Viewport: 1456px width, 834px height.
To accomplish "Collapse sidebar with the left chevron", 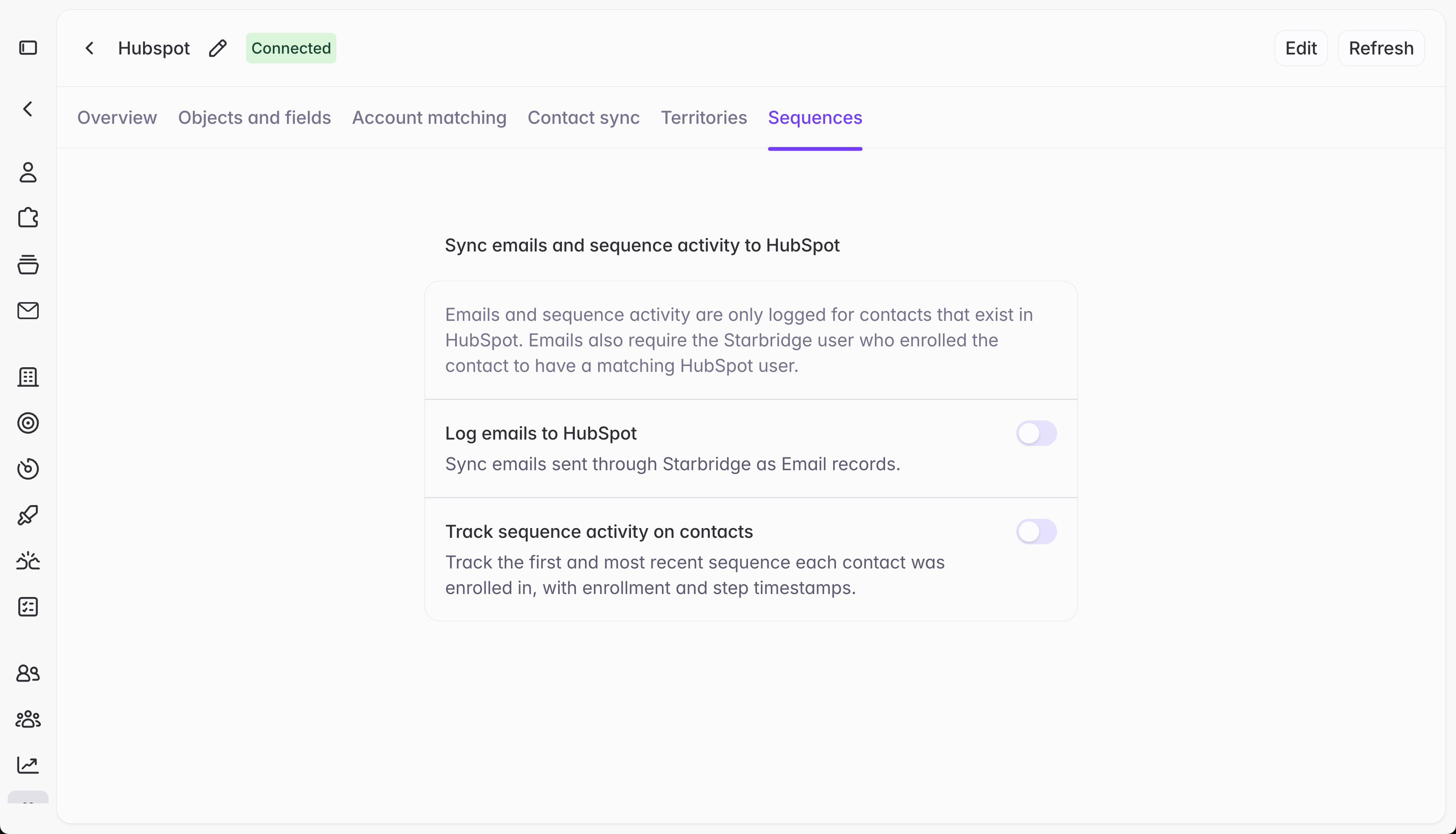I will coord(28,109).
